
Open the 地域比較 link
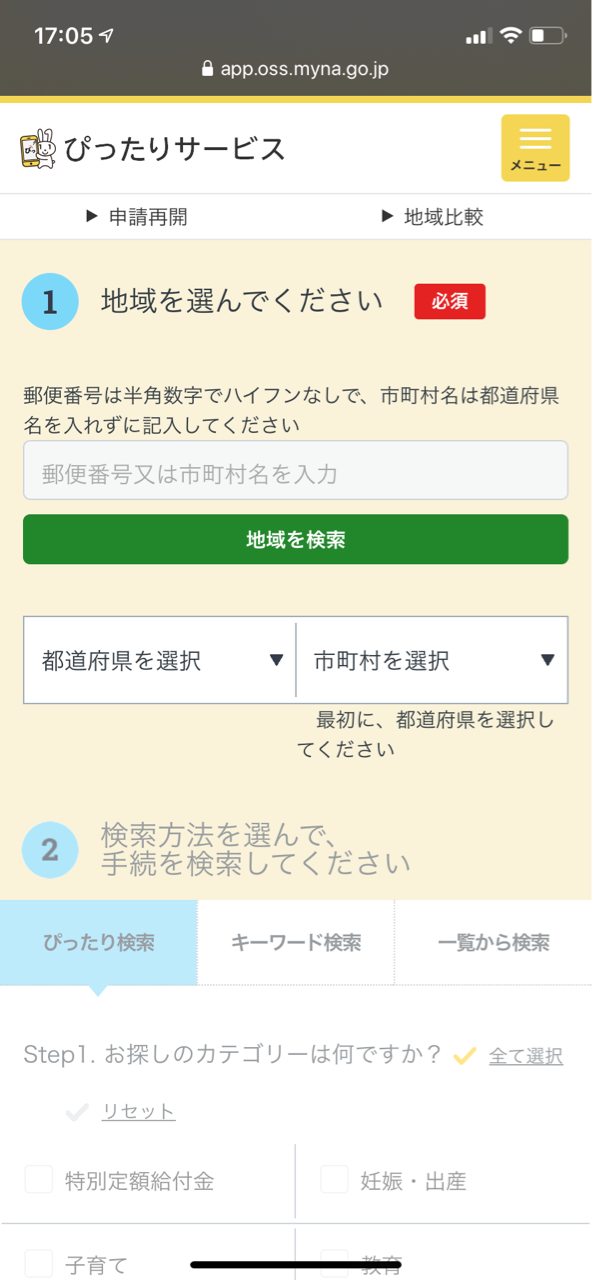pos(432,217)
